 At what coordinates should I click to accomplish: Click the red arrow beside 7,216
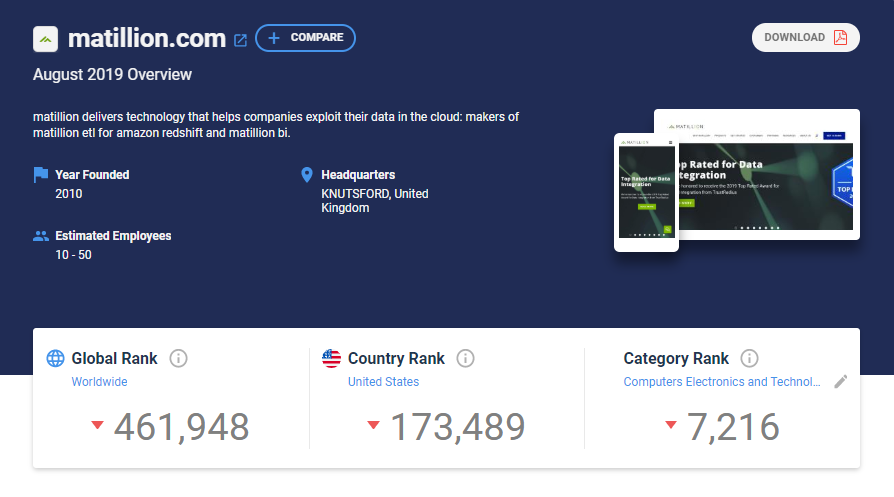coord(671,425)
